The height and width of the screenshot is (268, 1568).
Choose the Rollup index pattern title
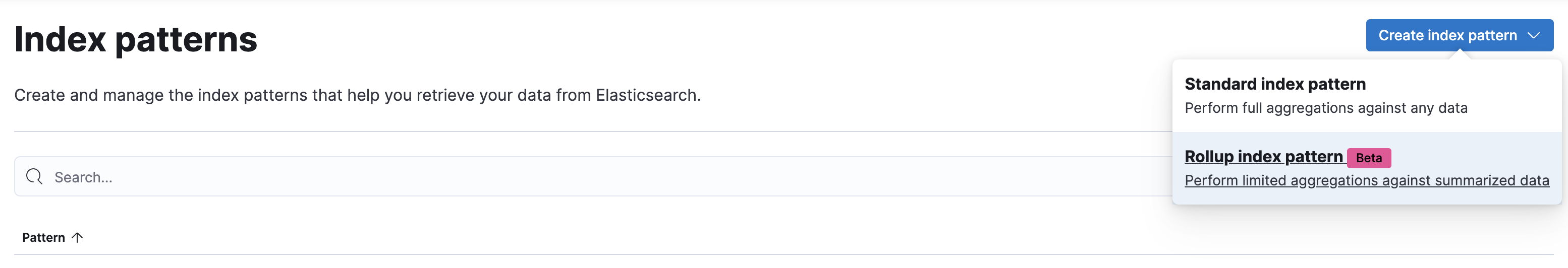(x=1263, y=157)
